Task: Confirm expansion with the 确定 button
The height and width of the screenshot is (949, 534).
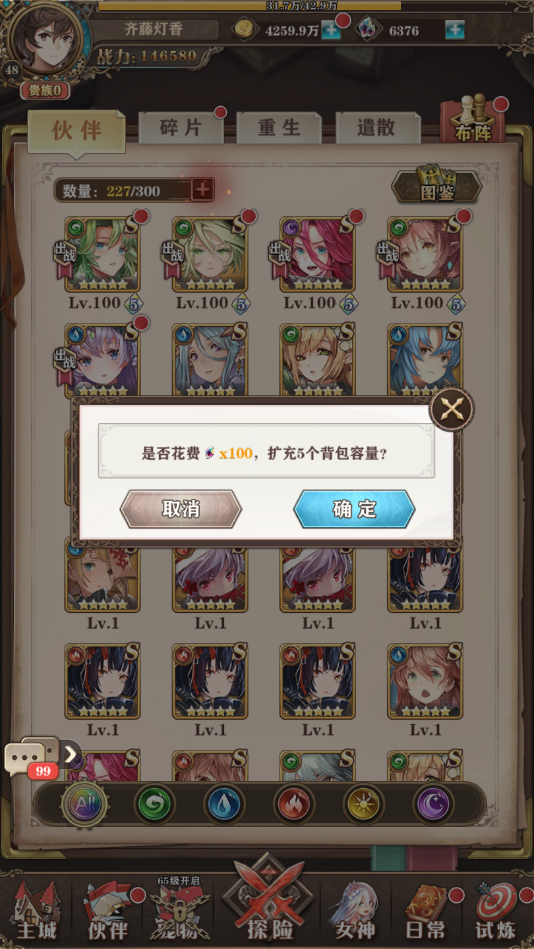Action: 354,509
